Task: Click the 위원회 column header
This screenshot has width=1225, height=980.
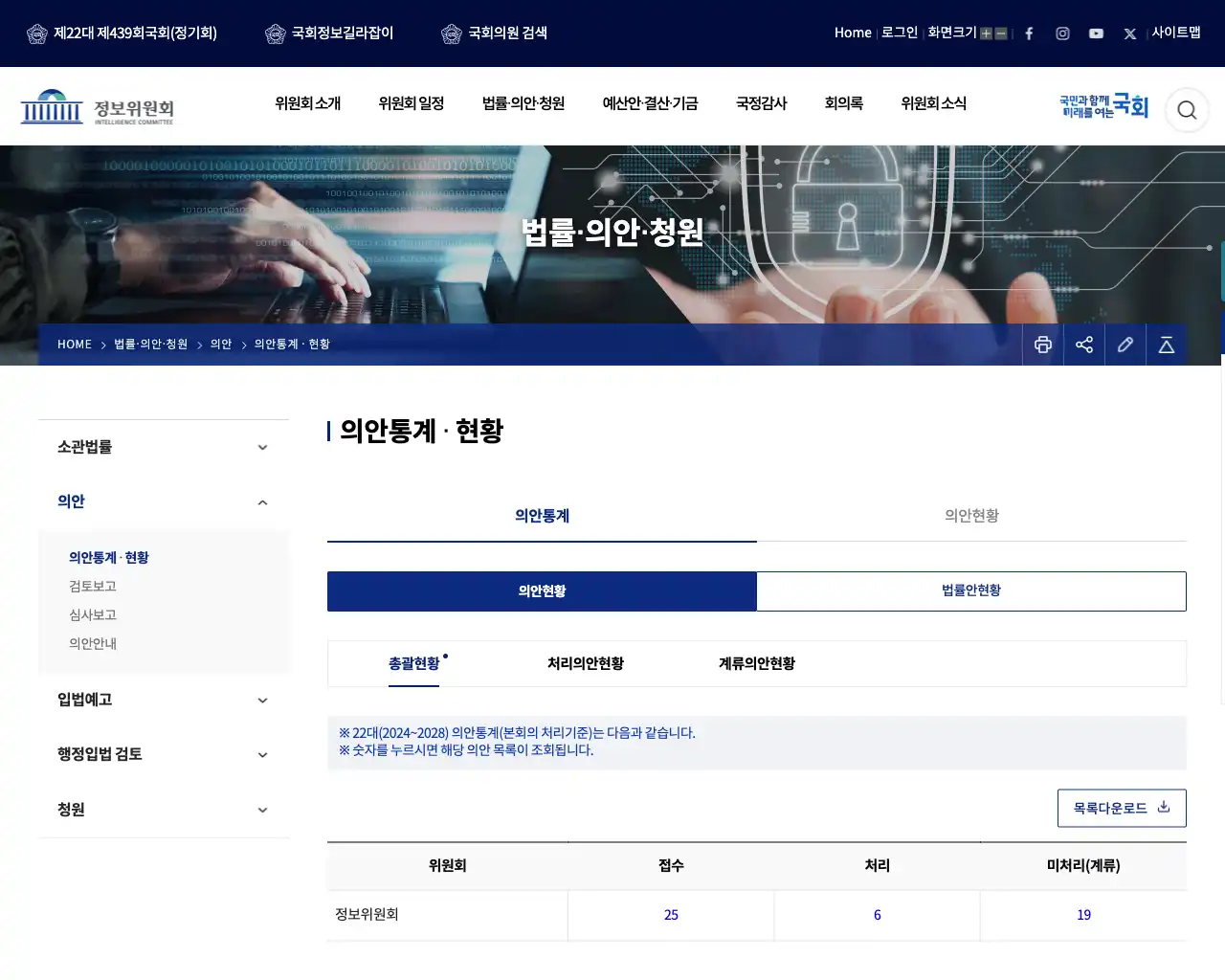Action: [x=447, y=866]
